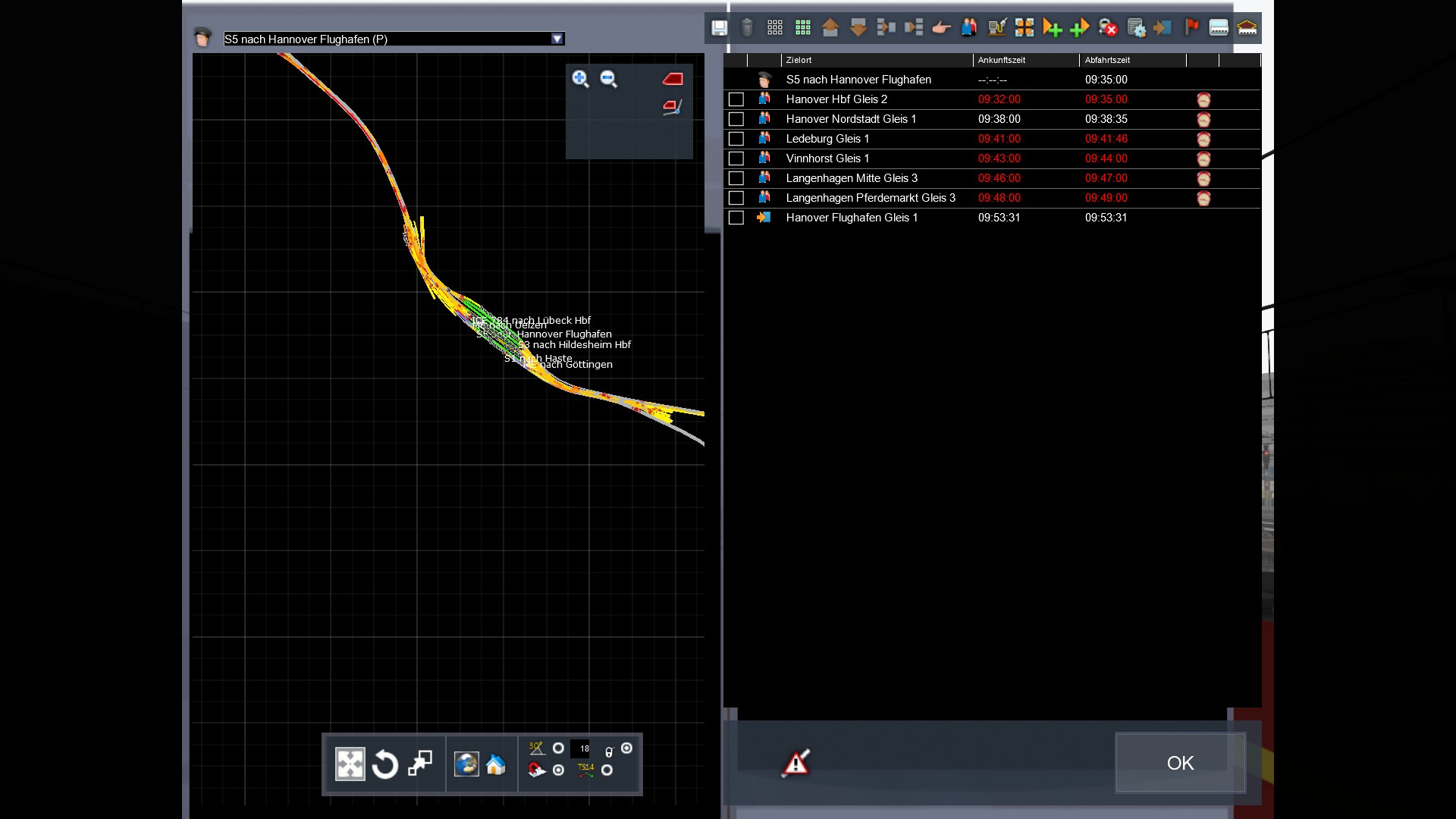Viewport: 1456px width, 819px height.
Task: Toggle the magnet snap radio button
Action: (558, 770)
